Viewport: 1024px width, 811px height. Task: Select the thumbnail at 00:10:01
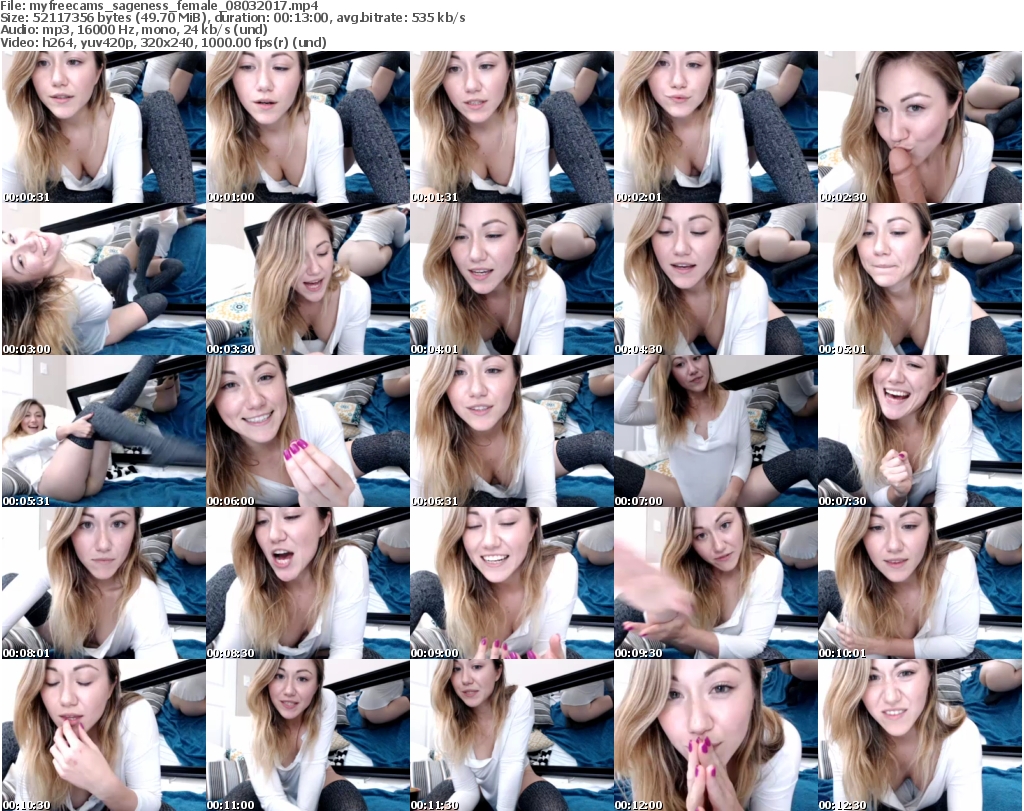[920, 584]
